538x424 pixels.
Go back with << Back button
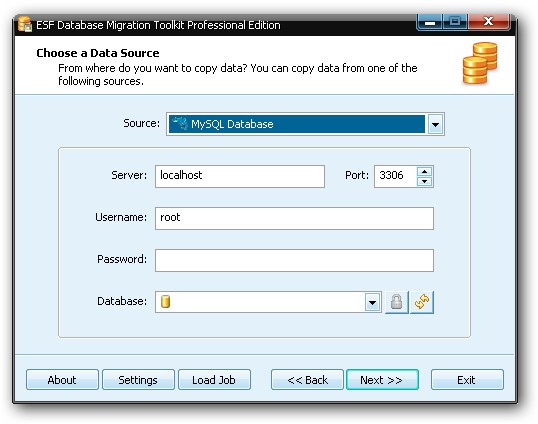click(x=307, y=380)
